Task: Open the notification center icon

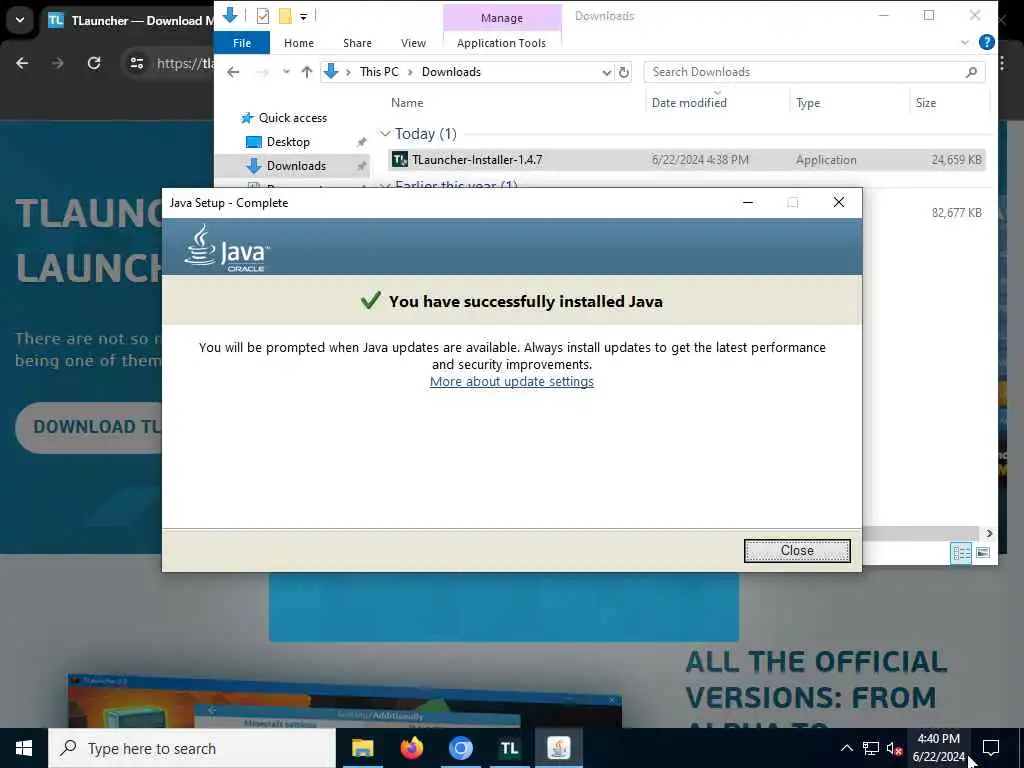Action: pyautogui.click(x=991, y=748)
